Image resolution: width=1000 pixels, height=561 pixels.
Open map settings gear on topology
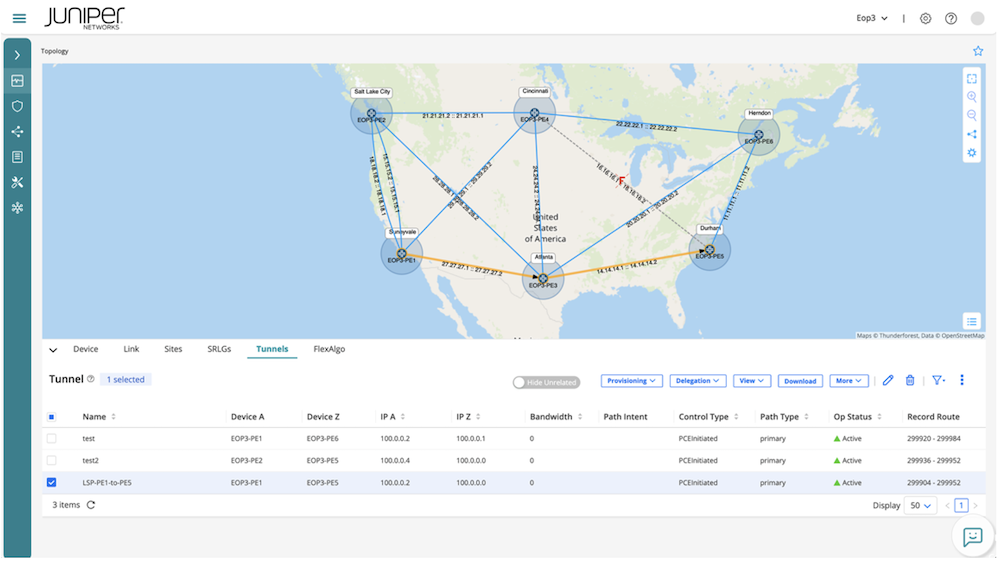point(971,153)
